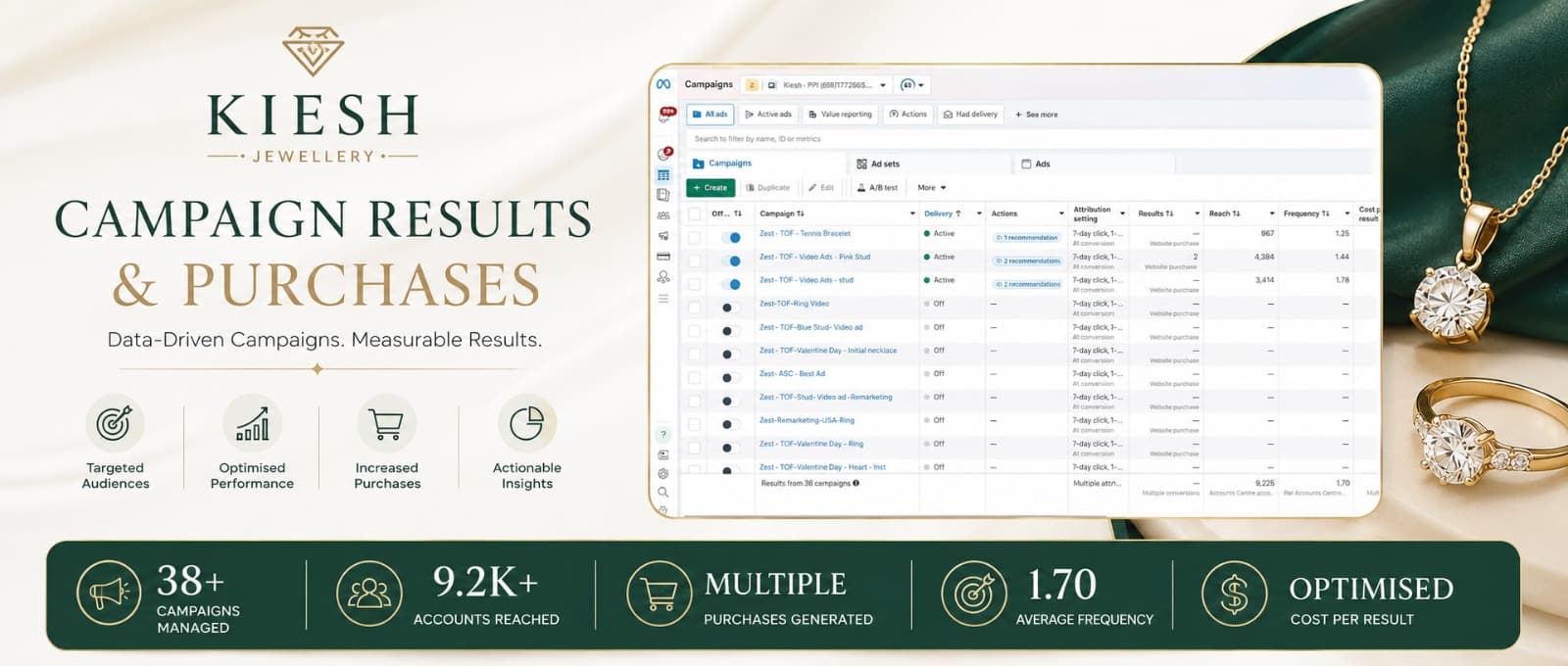Screen dimensions: 1568x666
Task: Click the Increased Purchases cart icon
Action: (386, 423)
